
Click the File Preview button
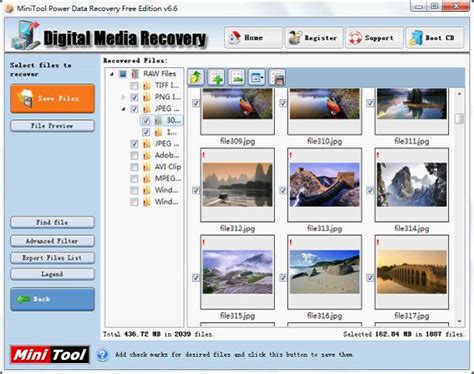(52, 126)
